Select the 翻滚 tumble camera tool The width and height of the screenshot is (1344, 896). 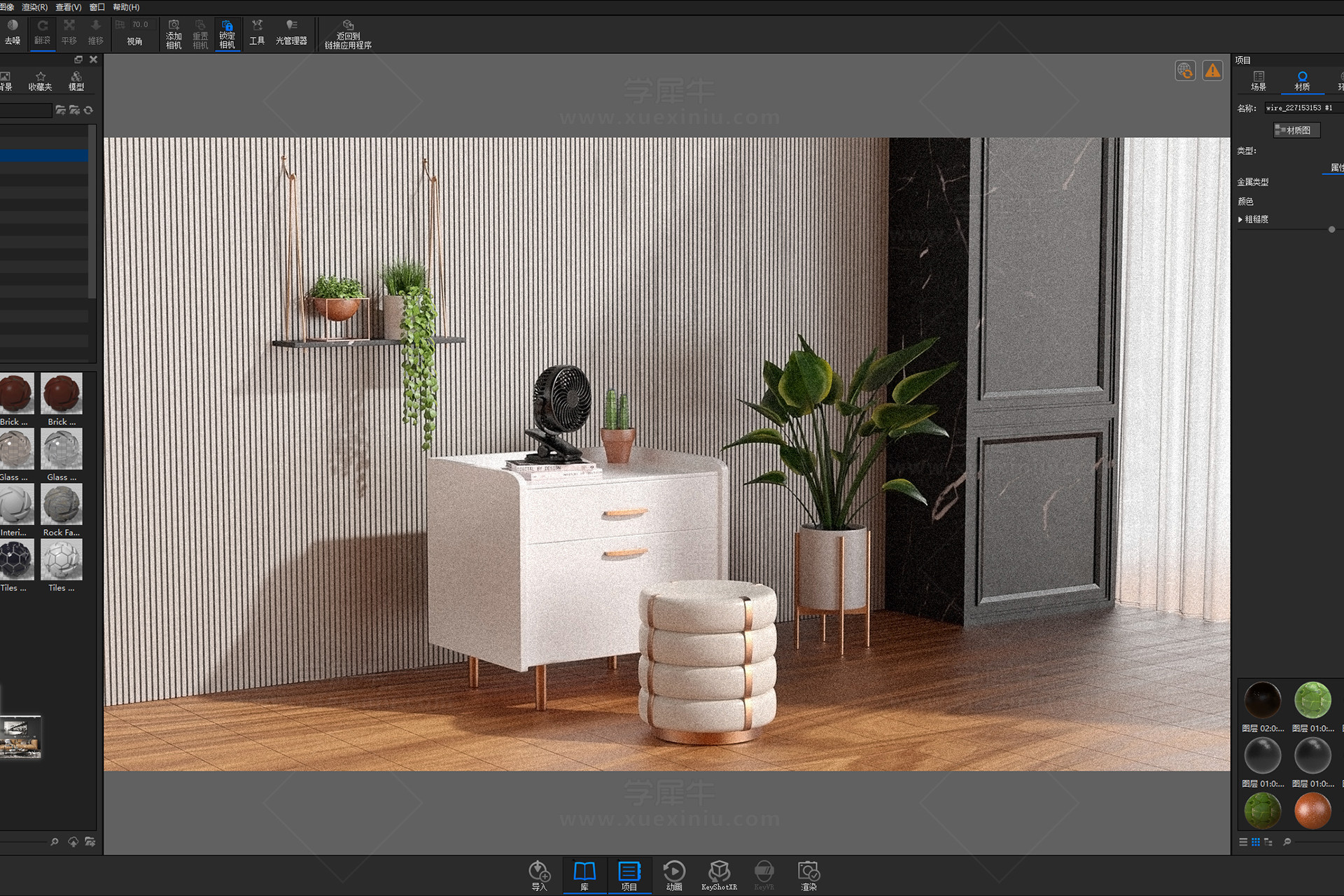point(42,33)
